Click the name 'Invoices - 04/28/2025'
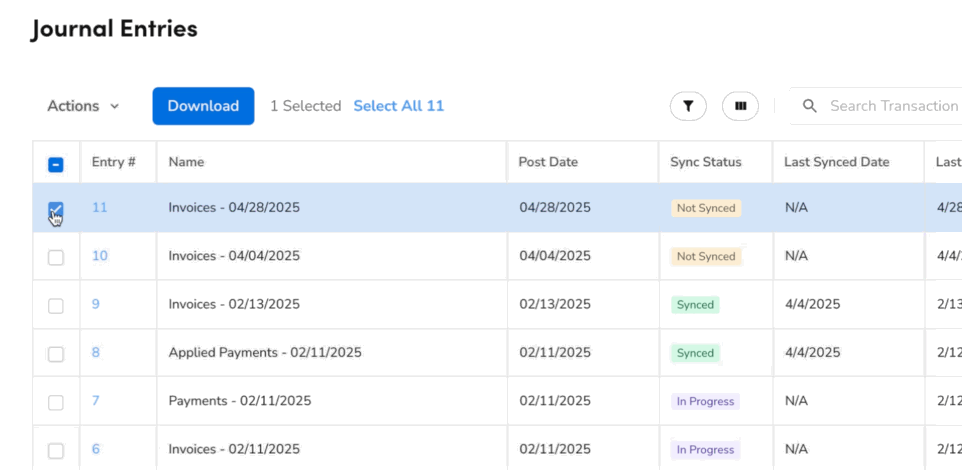The image size is (962, 470). [x=234, y=207]
